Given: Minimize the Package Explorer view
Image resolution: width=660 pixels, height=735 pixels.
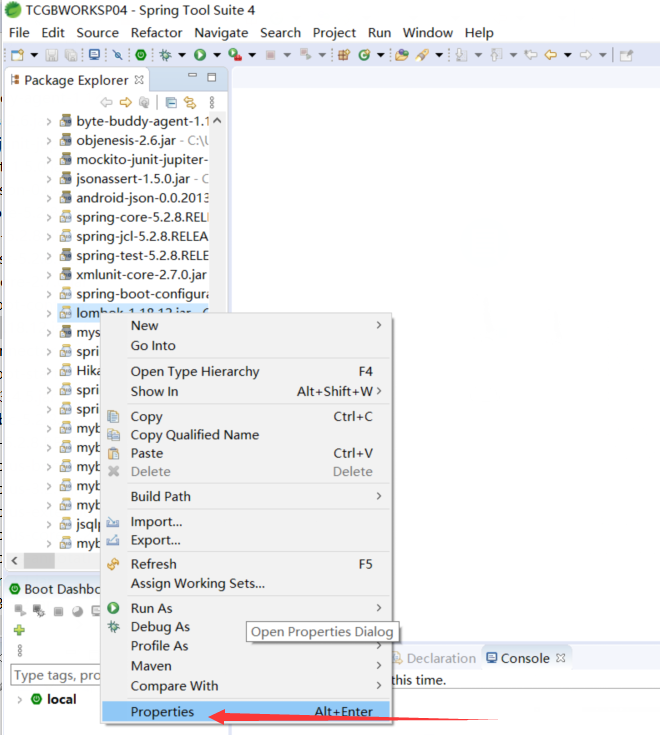Looking at the screenshot, I should point(192,75).
